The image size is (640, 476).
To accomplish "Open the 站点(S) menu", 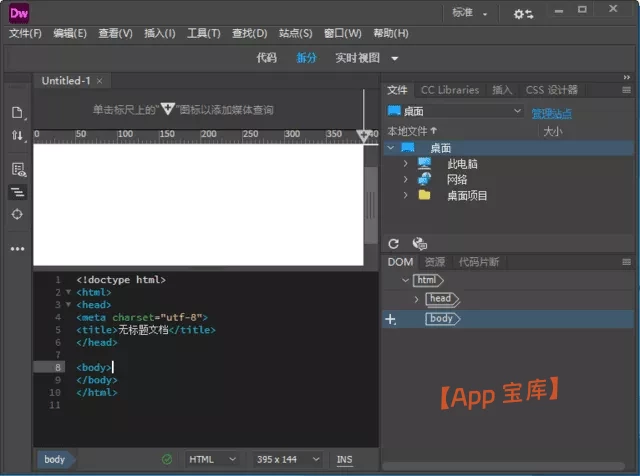I will [296, 33].
